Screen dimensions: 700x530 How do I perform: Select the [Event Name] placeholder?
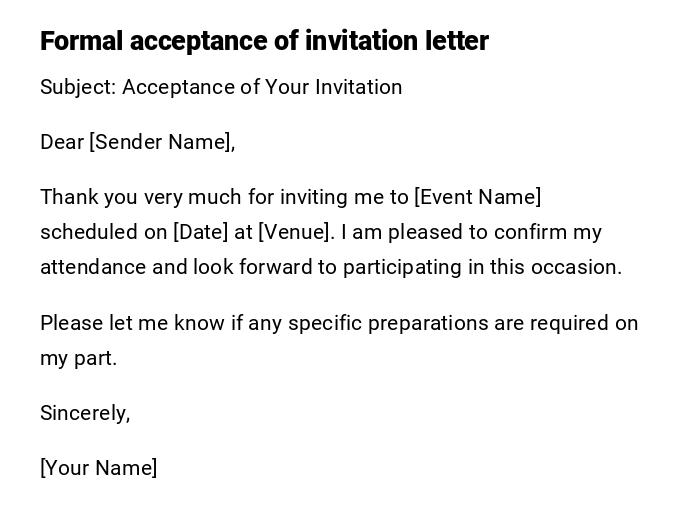click(477, 197)
